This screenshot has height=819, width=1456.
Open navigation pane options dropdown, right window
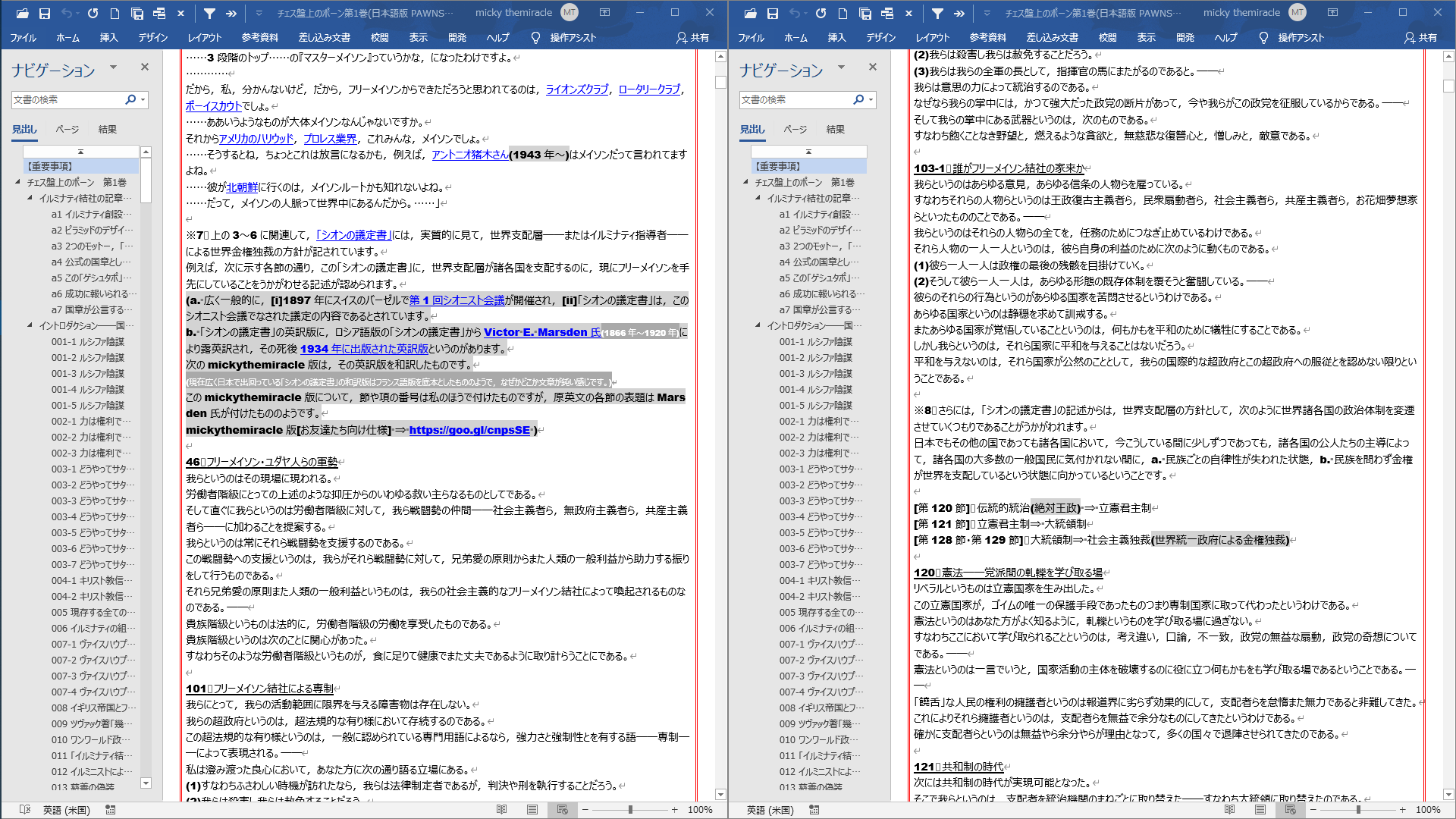(x=841, y=67)
